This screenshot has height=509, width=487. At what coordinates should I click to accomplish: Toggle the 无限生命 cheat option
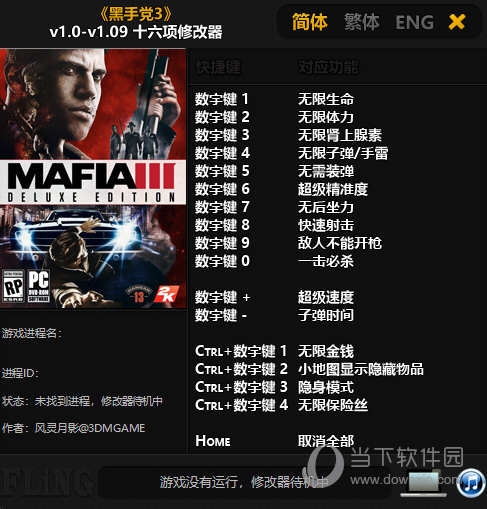[326, 99]
